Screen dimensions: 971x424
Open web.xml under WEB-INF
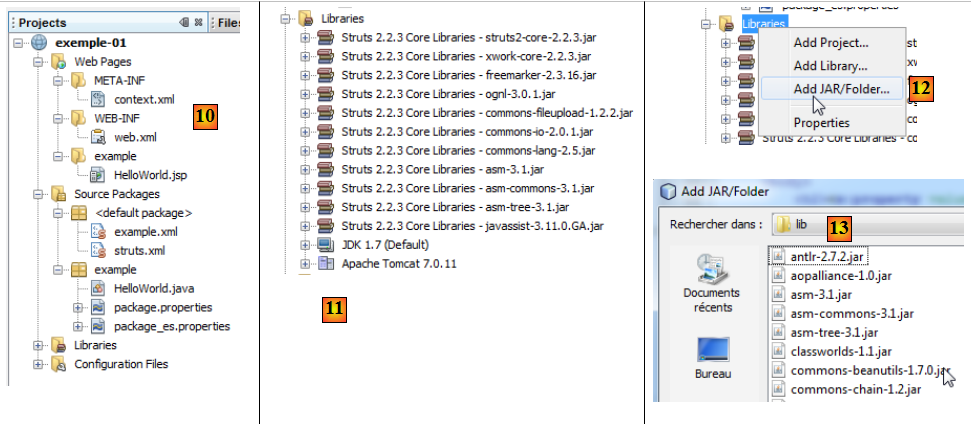pos(134,137)
